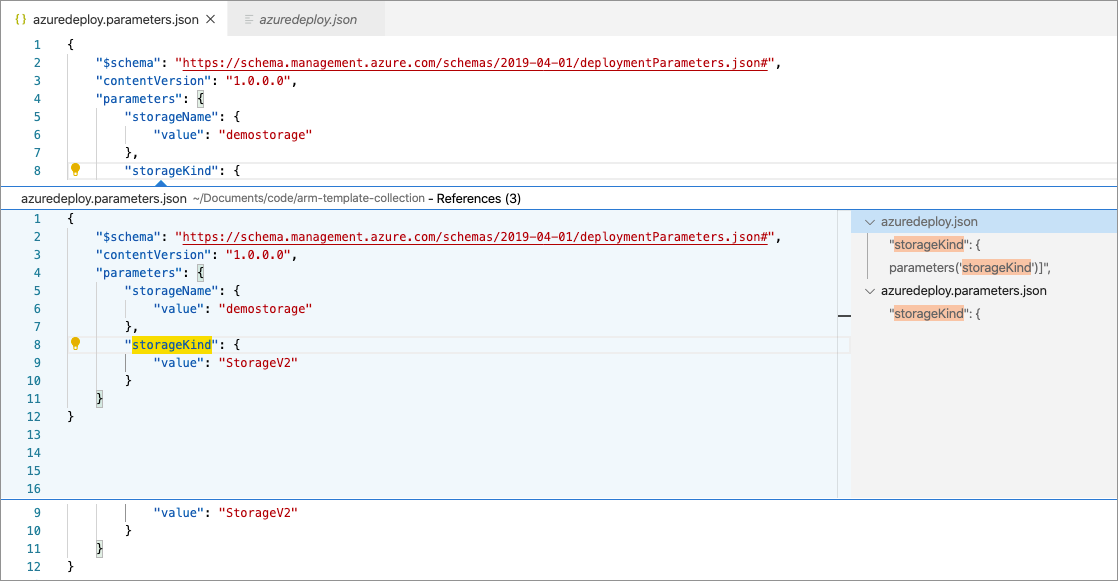Collapse the azuredeploy.json references group
The height and width of the screenshot is (581, 1118).
click(x=870, y=222)
